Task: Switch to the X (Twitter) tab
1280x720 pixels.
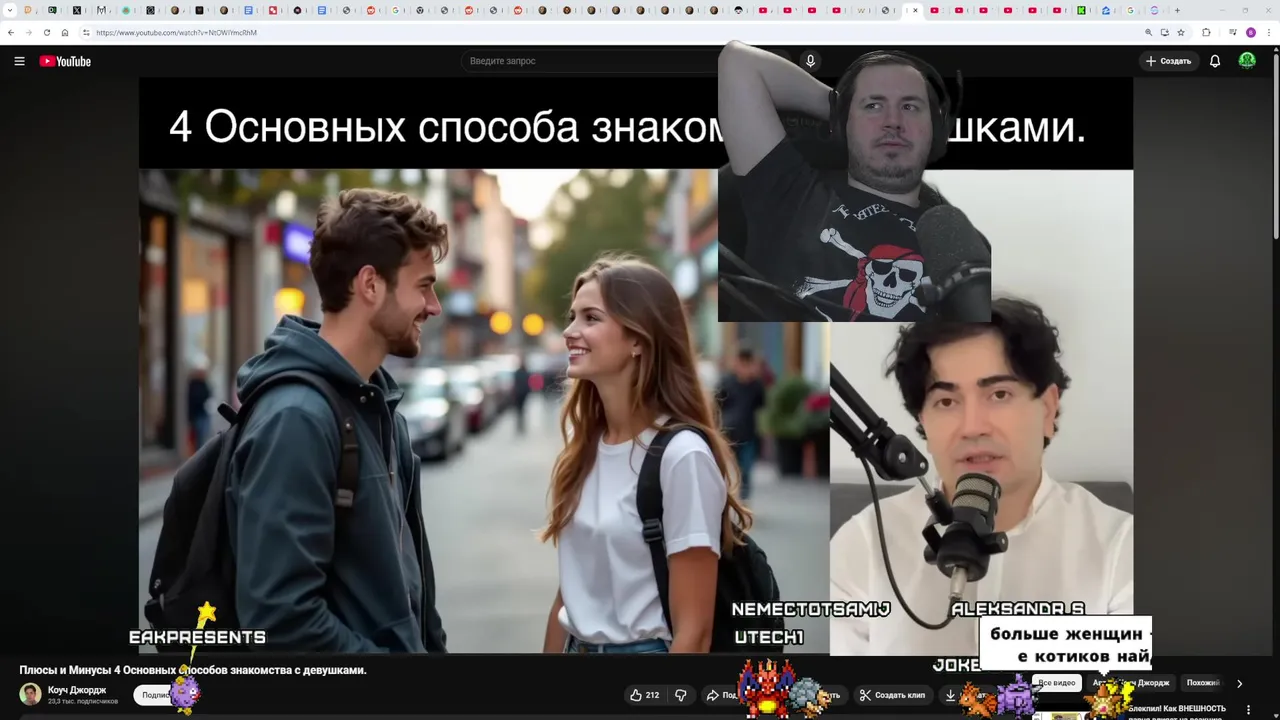Action: [77, 10]
